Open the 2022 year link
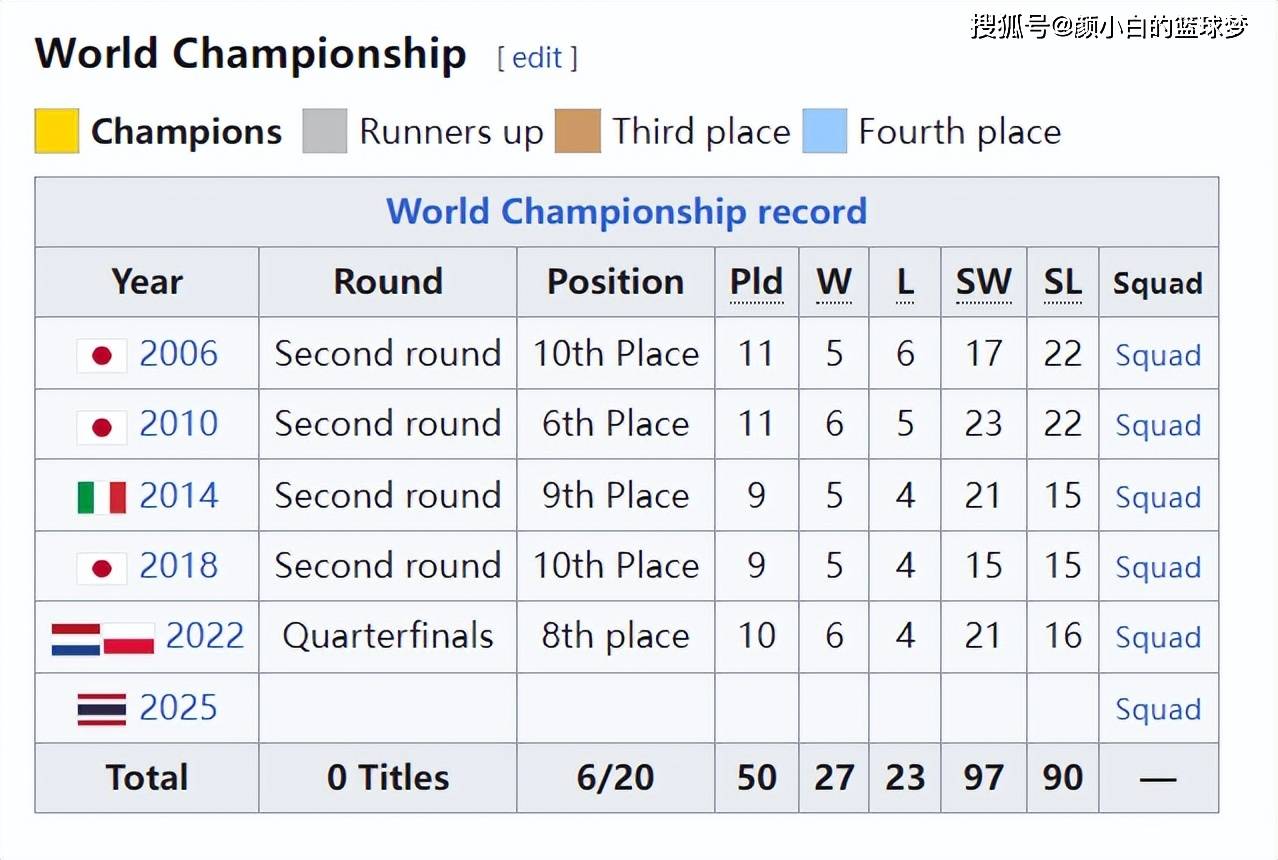This screenshot has width=1278, height=860. click(204, 636)
